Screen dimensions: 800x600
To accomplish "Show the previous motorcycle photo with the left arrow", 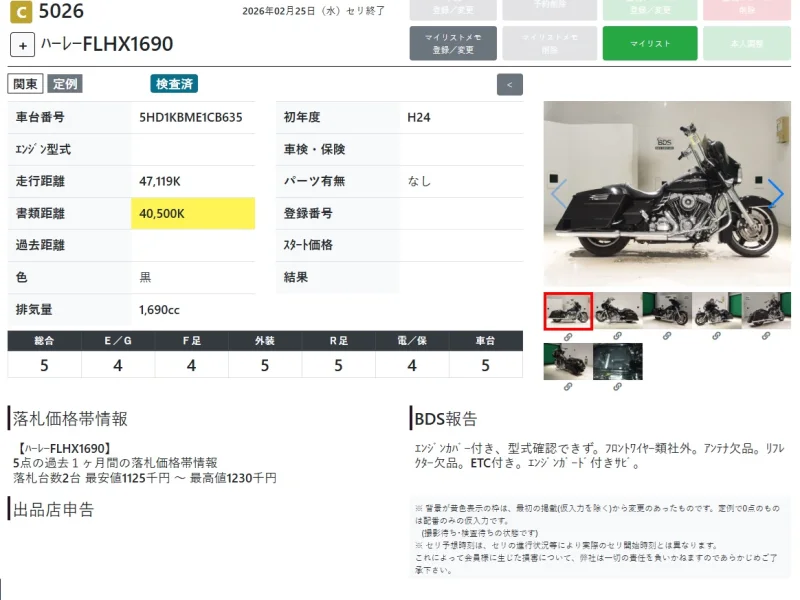I will tap(559, 193).
